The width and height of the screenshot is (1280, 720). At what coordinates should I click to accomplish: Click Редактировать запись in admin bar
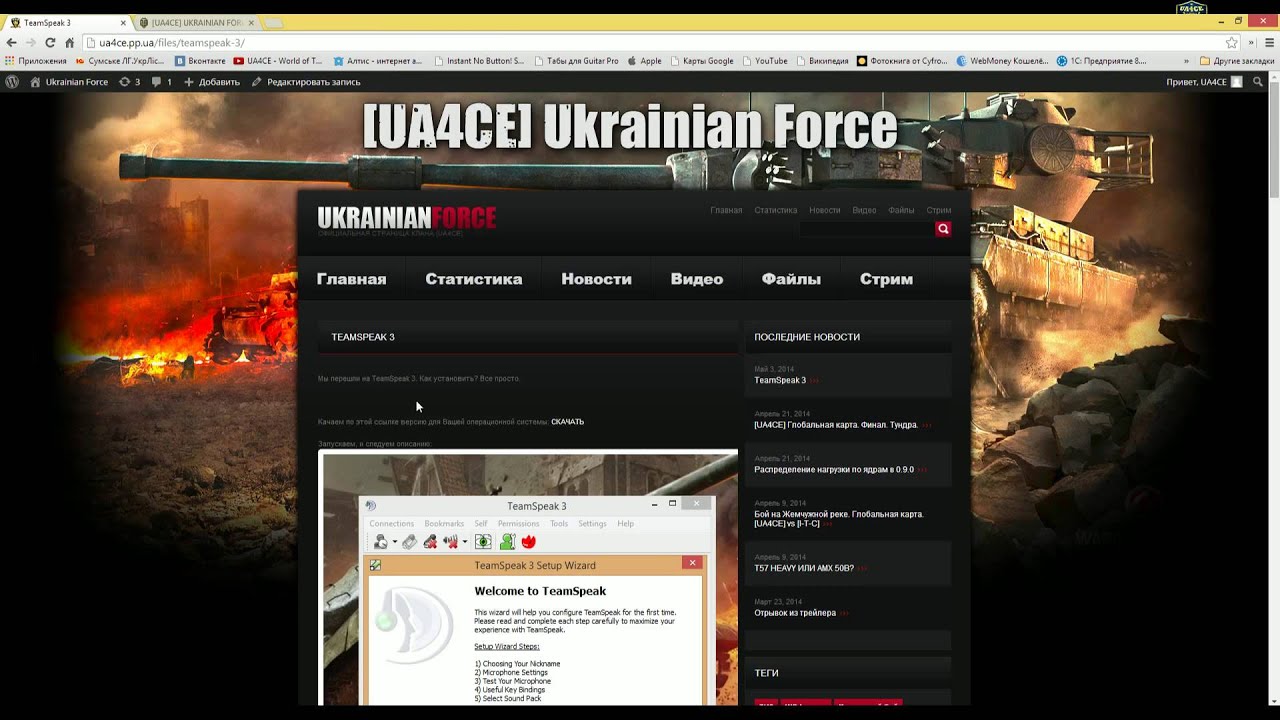point(306,82)
